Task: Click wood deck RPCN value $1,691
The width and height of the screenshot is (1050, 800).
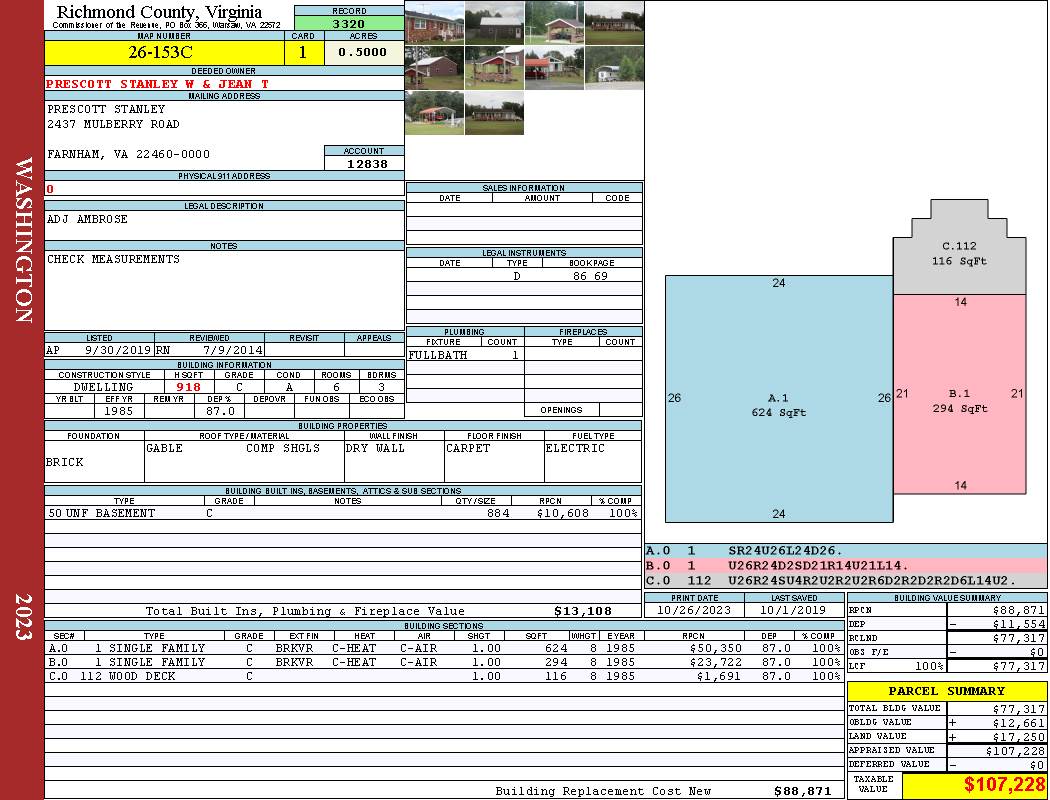Action: pos(719,676)
